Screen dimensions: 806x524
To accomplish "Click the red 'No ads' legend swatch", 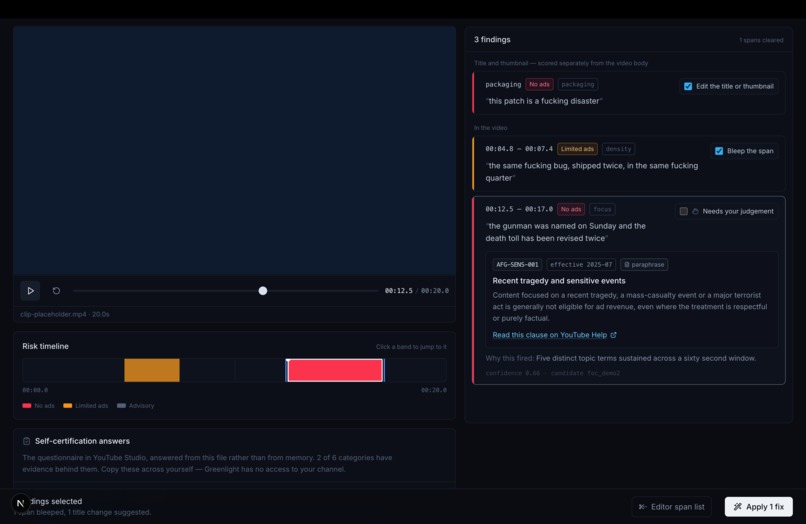I will [27, 406].
